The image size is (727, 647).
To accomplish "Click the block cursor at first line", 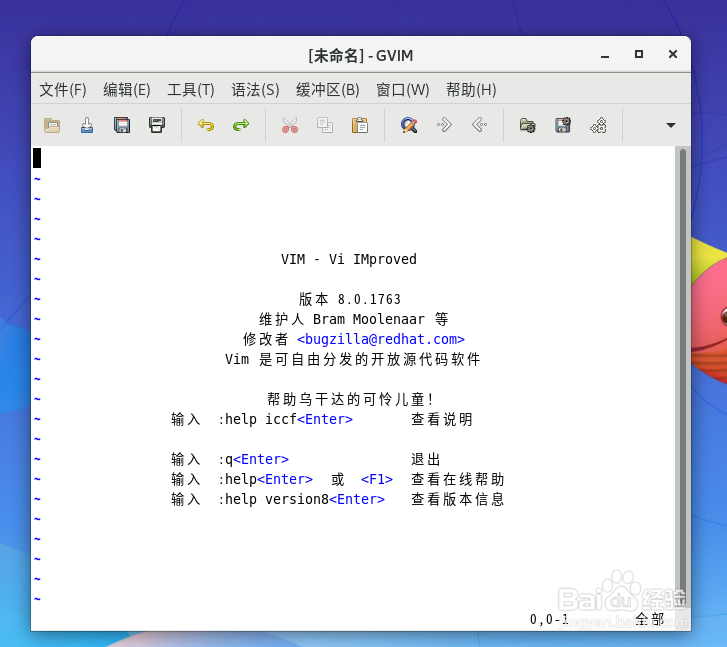I will [x=37, y=158].
